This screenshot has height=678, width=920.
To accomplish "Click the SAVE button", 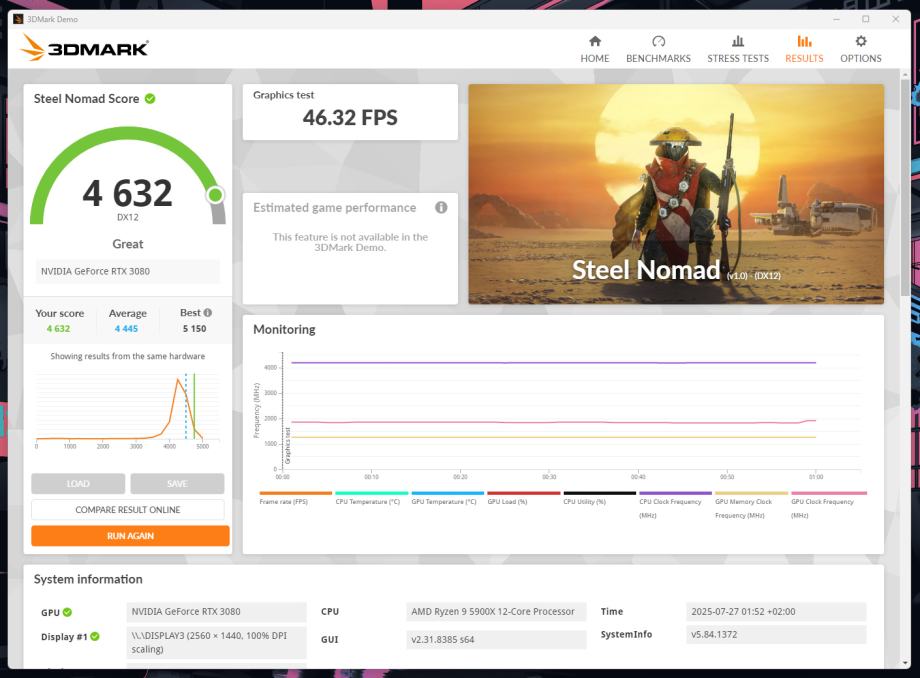I will (x=177, y=484).
